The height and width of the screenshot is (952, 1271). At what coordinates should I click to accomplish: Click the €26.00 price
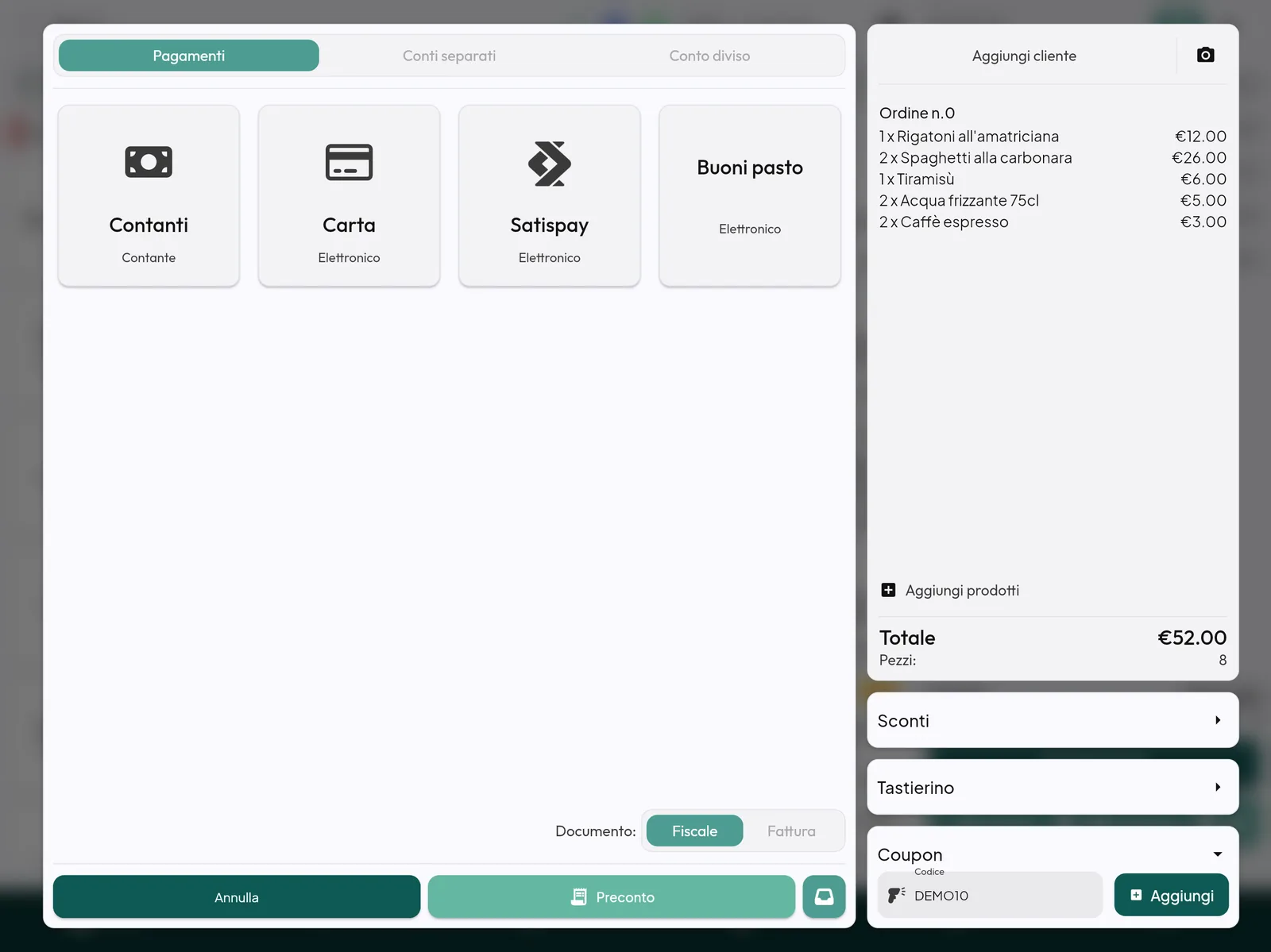(1199, 158)
